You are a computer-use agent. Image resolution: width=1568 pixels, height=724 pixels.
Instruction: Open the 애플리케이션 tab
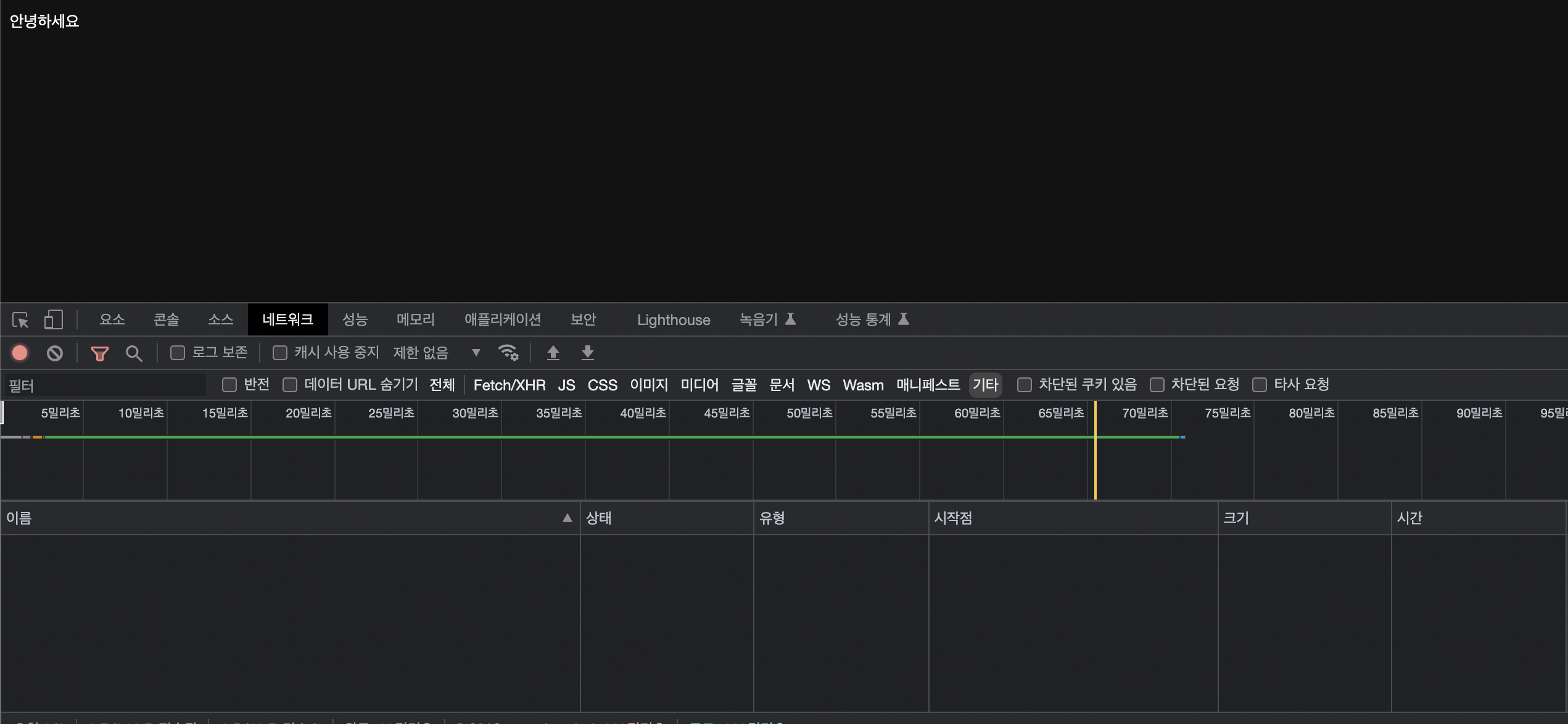click(503, 319)
